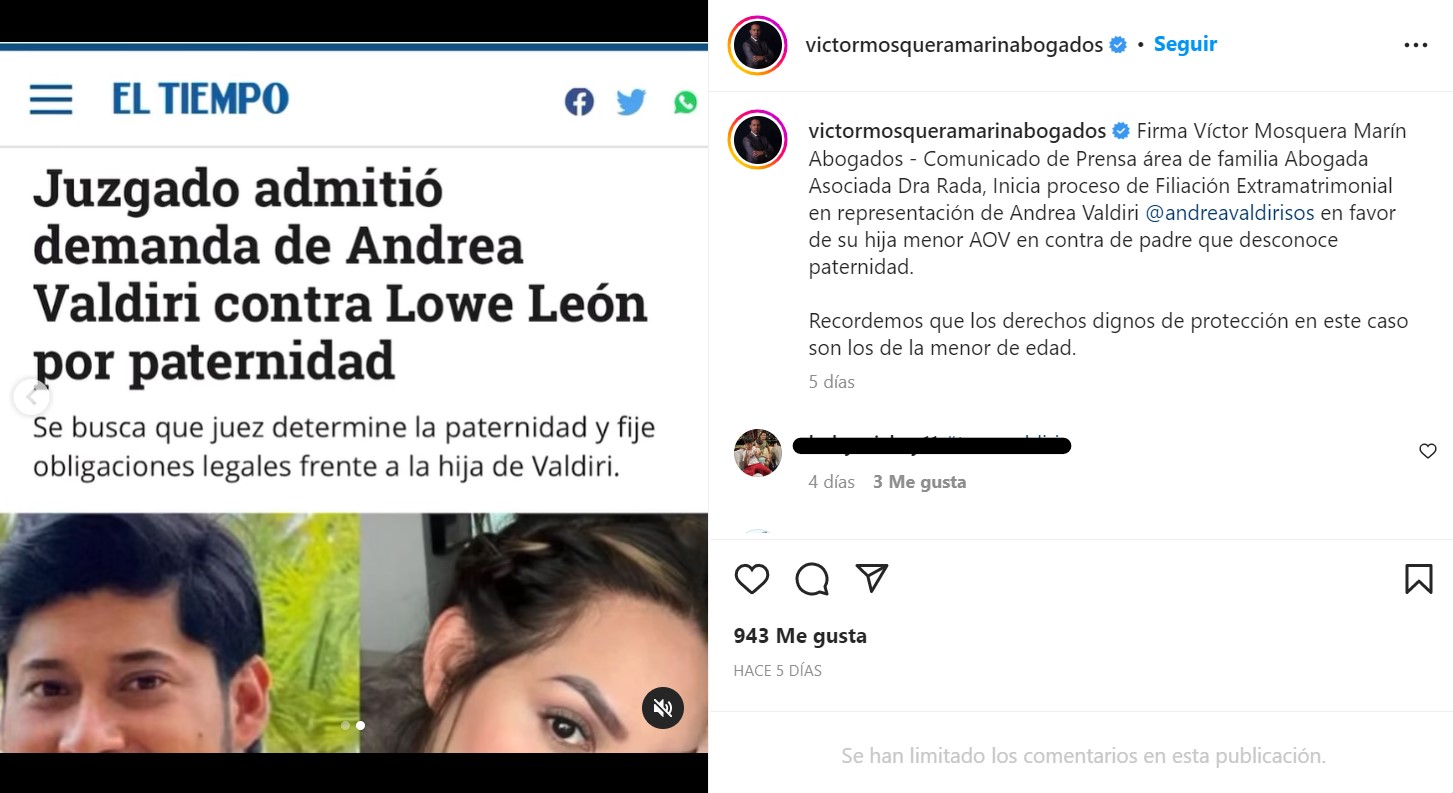Click Twitter share icon in article
Image resolution: width=1453 pixels, height=793 pixels.
tap(631, 101)
